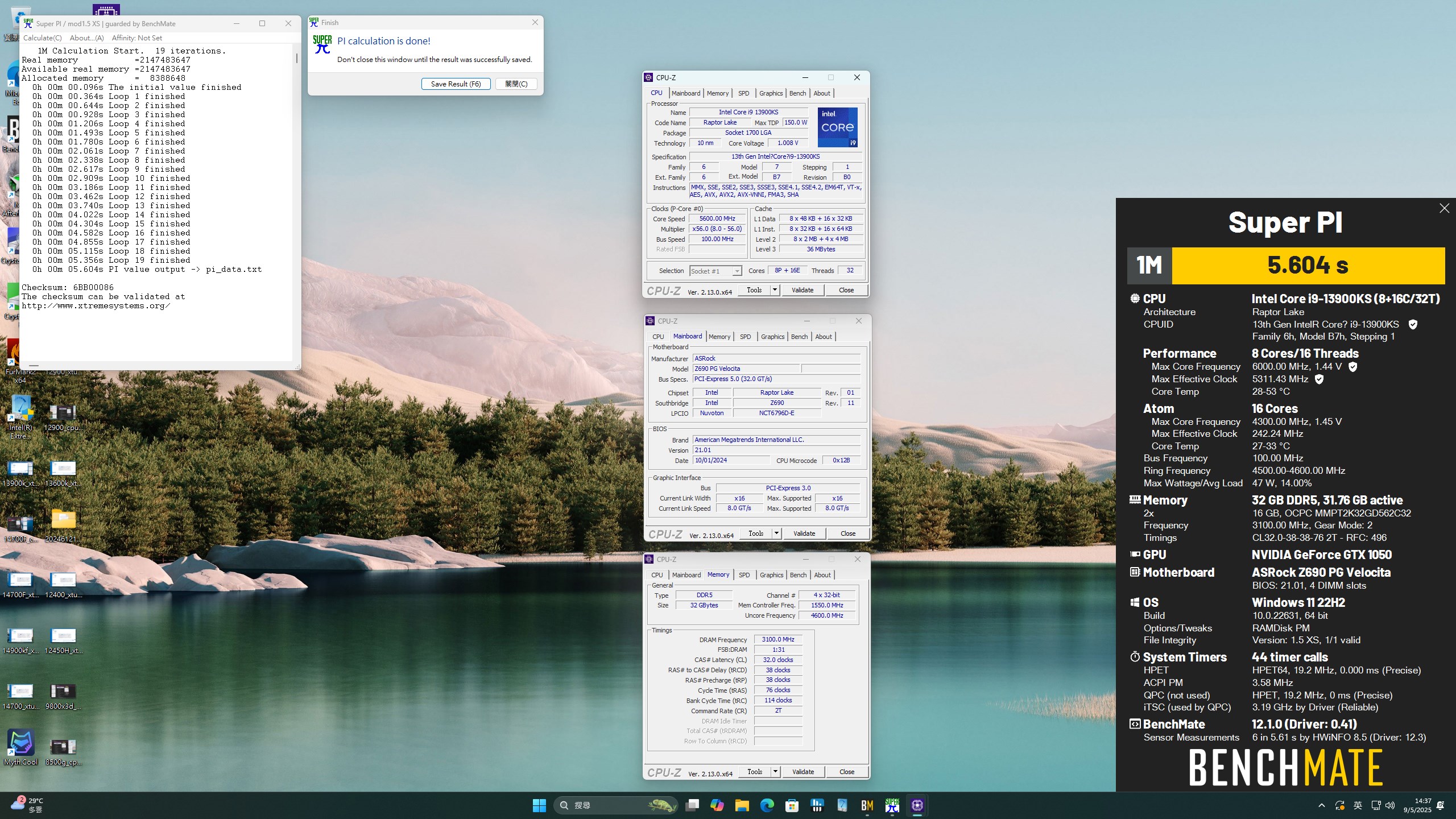Click the Checksum: 6BB00086 line
Image resolution: width=1456 pixels, height=819 pixels.
pos(68,288)
